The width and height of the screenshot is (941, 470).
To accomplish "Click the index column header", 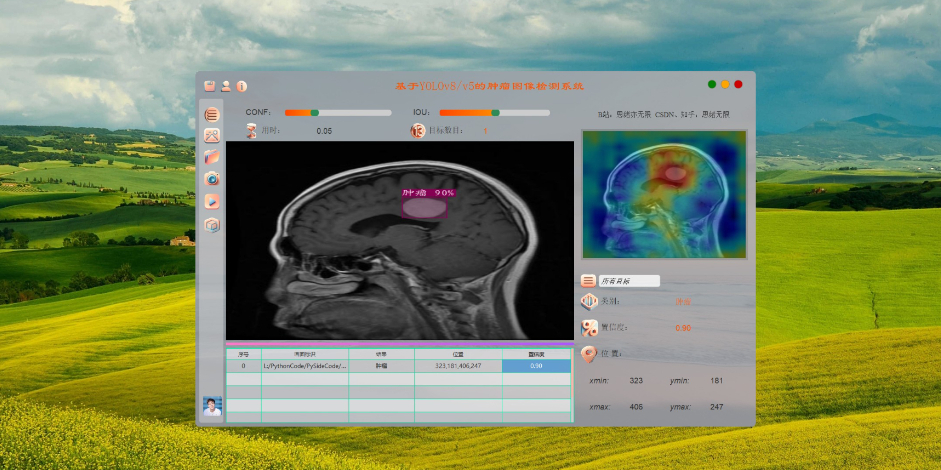I will click(243, 354).
